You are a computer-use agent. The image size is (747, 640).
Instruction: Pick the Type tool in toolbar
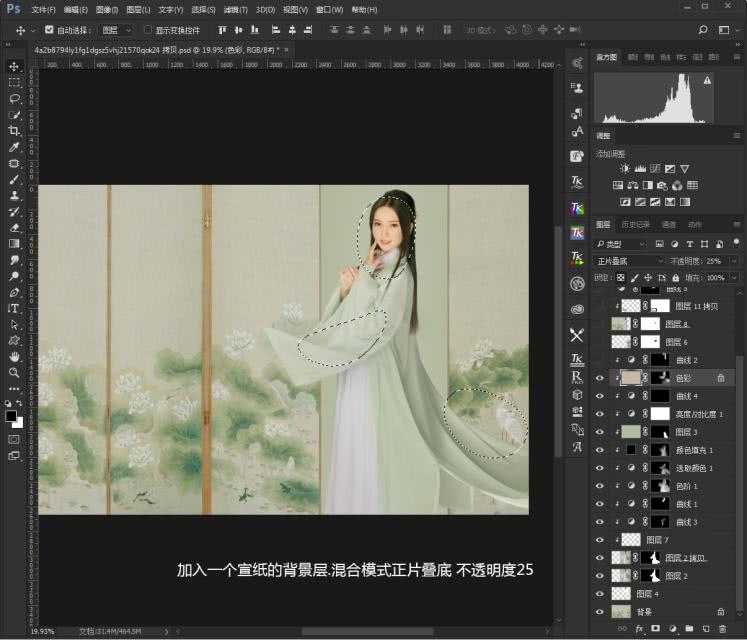[x=14, y=308]
